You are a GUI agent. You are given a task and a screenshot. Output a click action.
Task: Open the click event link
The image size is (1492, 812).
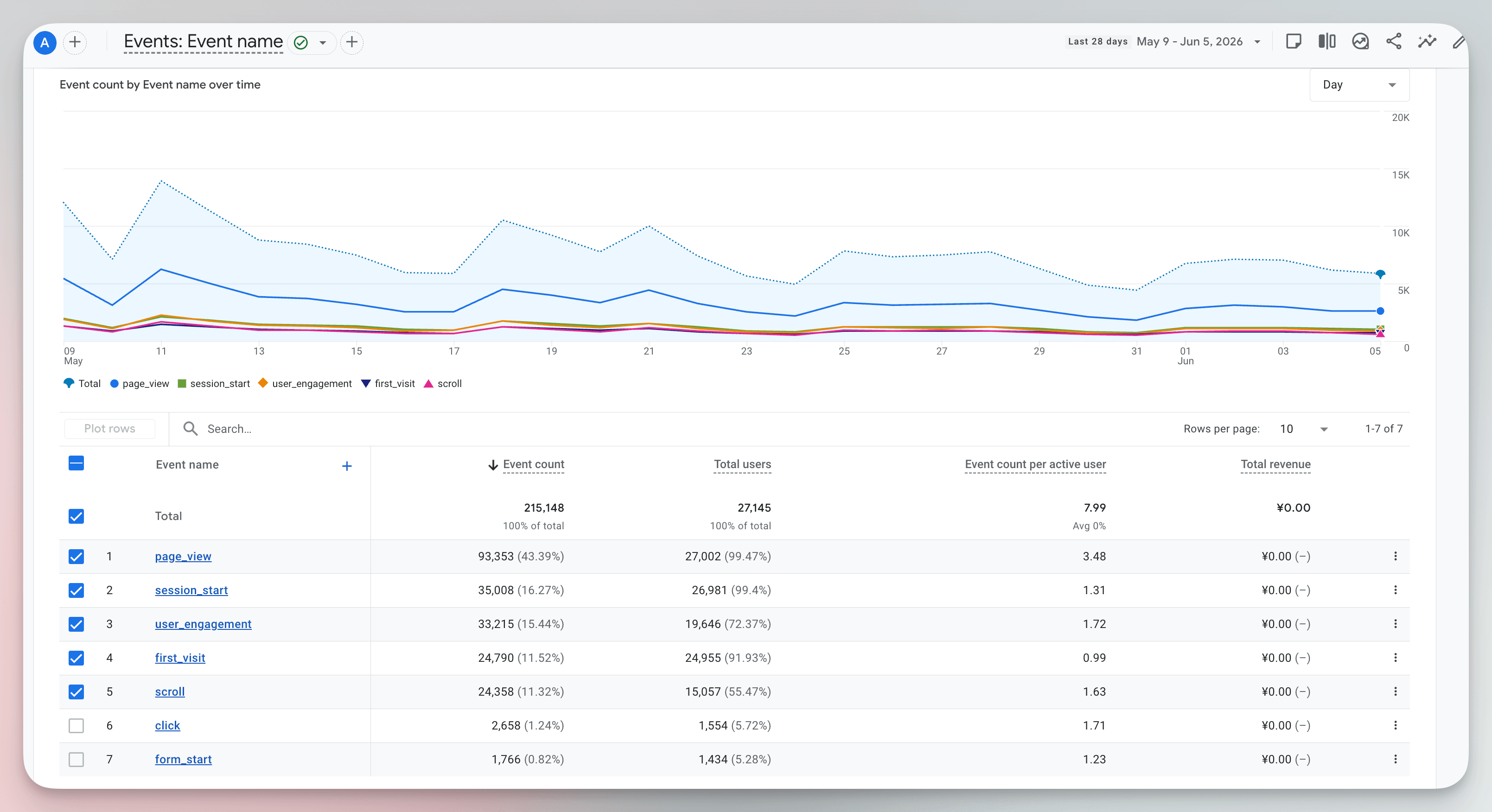(x=167, y=726)
